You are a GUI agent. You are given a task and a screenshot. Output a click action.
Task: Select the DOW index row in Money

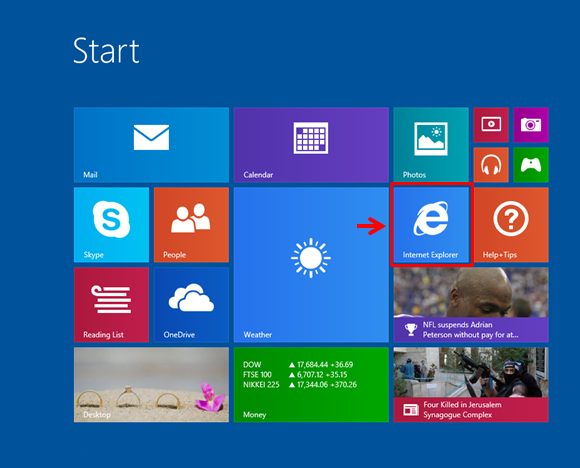pos(298,364)
